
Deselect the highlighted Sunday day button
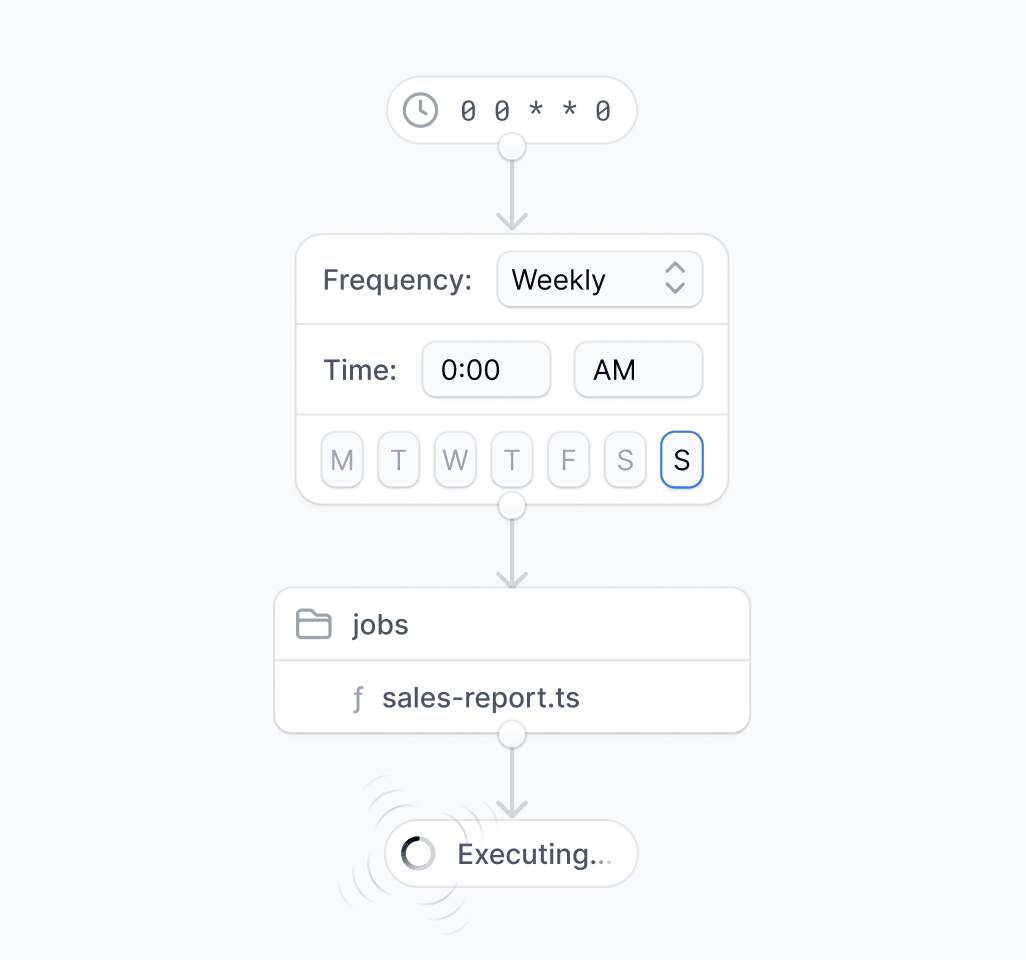click(x=682, y=459)
